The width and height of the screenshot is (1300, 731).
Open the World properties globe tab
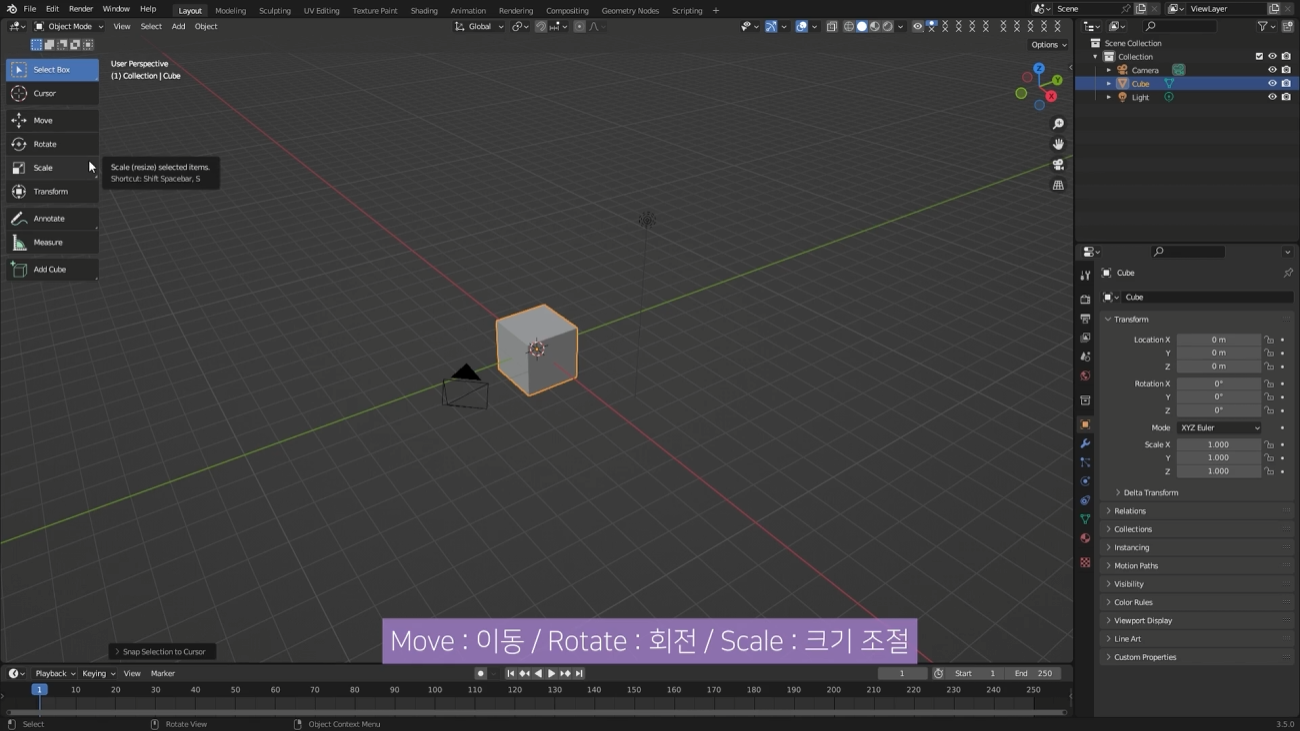click(1085, 376)
